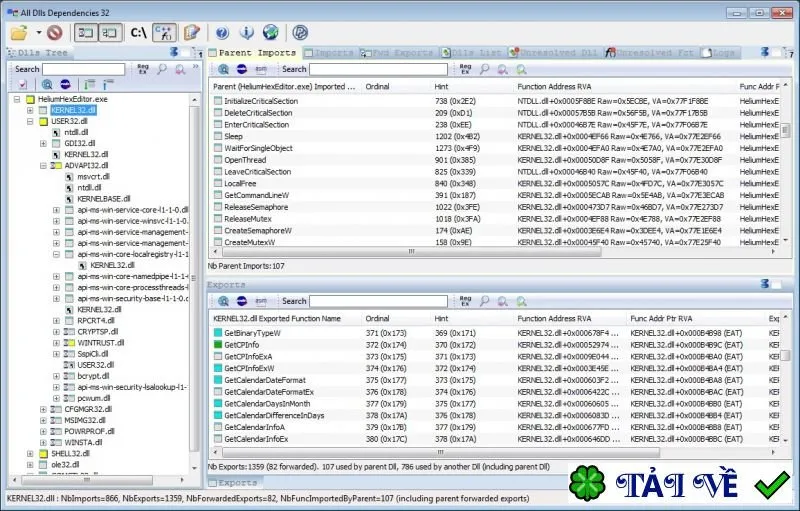Check the InitializeCriticalSection row checkbox
This screenshot has height=511, width=800.
coord(218,101)
